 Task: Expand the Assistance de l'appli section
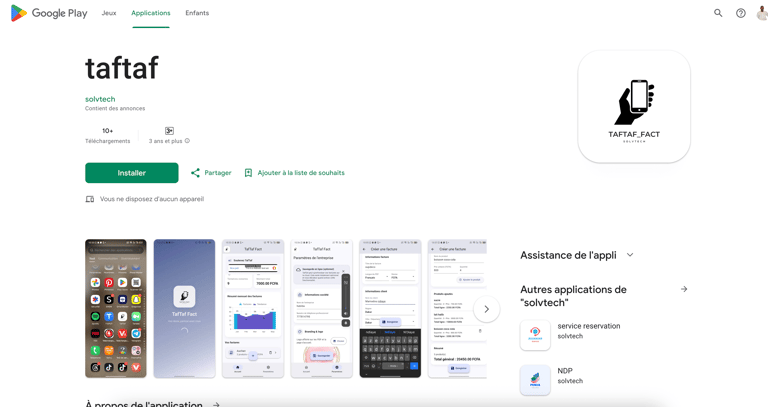click(x=630, y=255)
